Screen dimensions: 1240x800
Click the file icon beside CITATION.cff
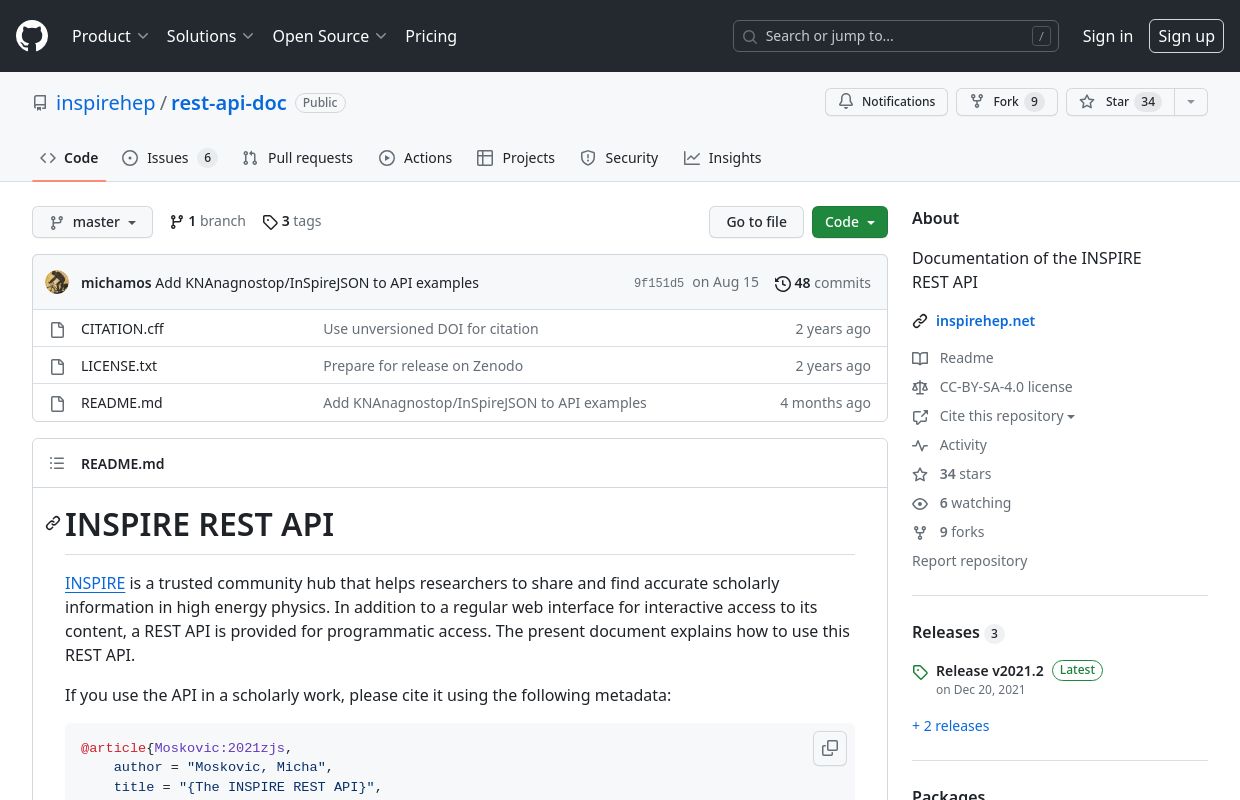(57, 329)
